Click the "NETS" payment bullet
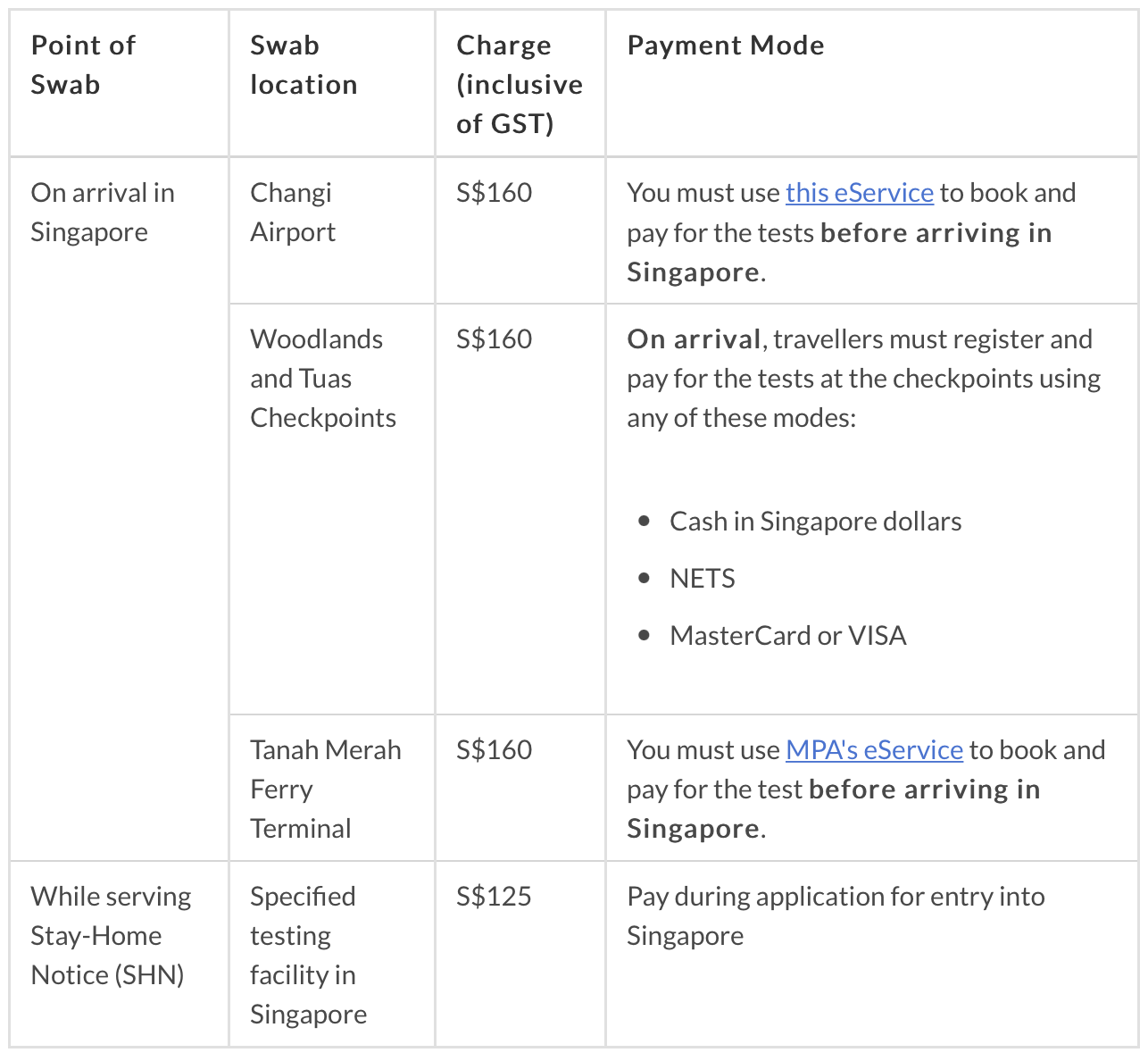1148x1061 pixels. 703,579
